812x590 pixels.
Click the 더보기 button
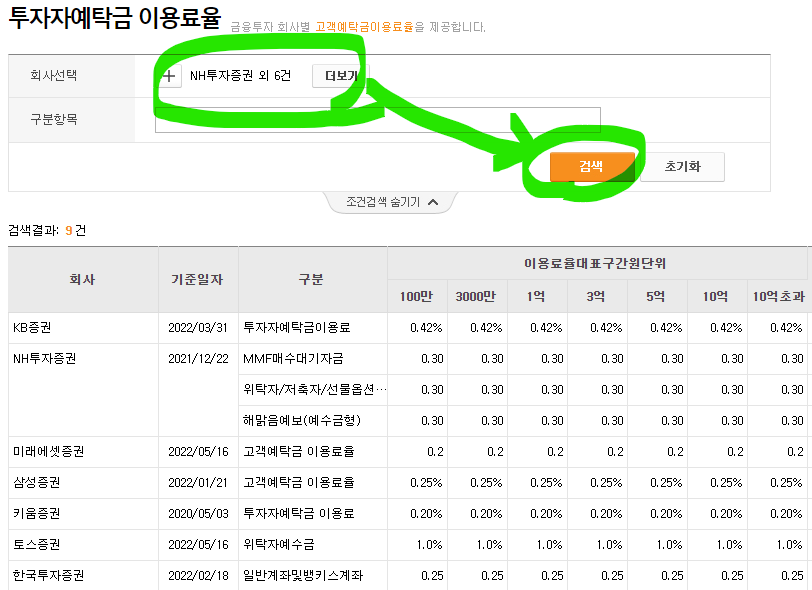341,76
